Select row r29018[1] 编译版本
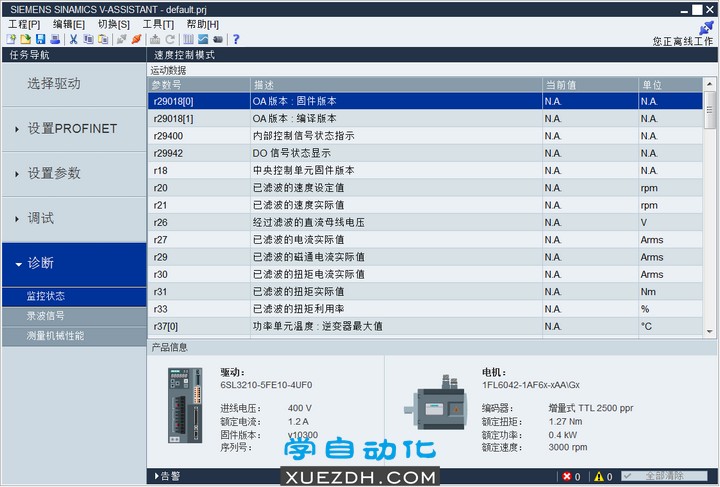 click(425, 119)
